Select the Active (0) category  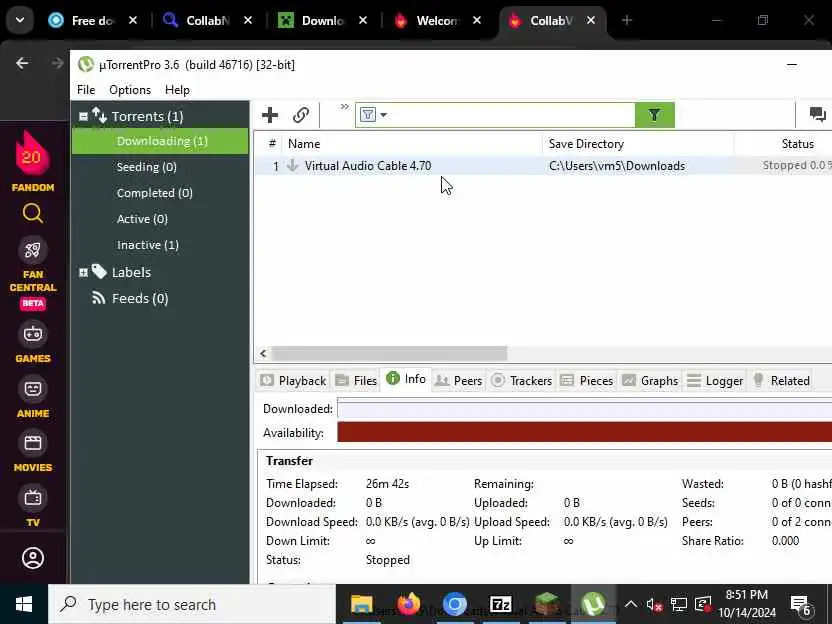(142, 219)
